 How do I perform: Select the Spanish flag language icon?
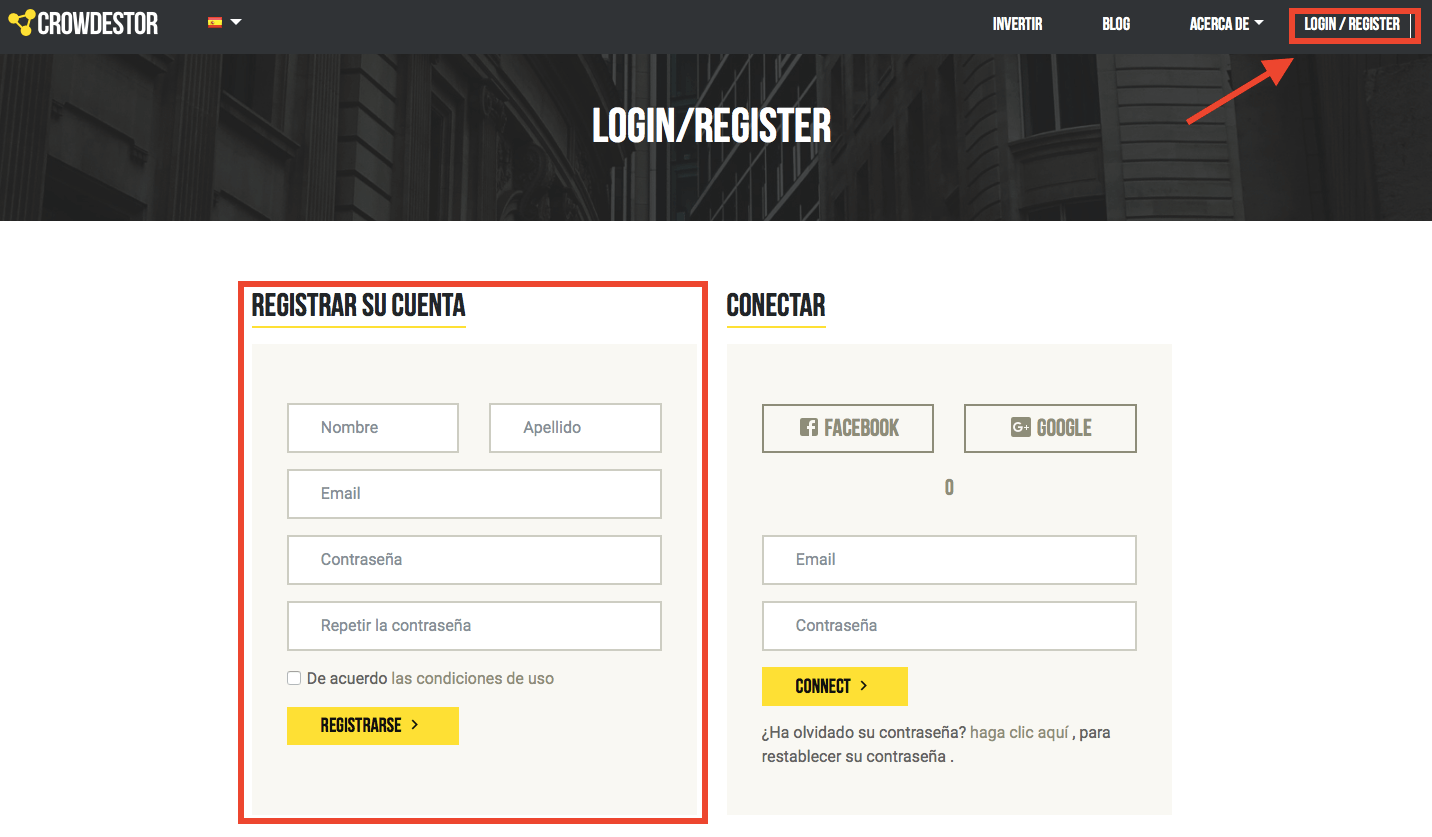pos(214,22)
